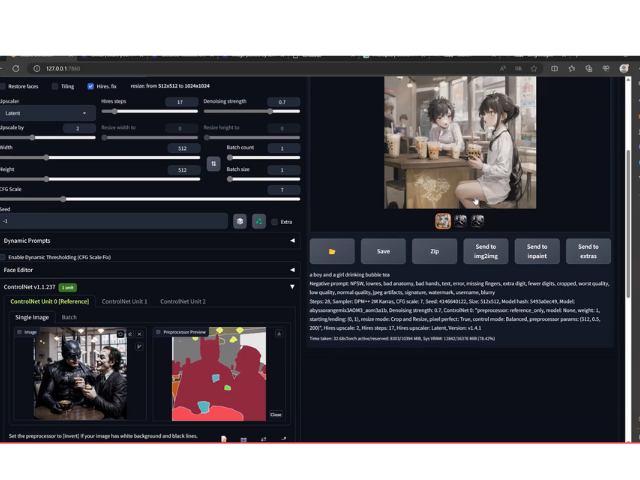Add the page to favorites with the star icon
Screen dimensions: 640x480
[x=534, y=69]
